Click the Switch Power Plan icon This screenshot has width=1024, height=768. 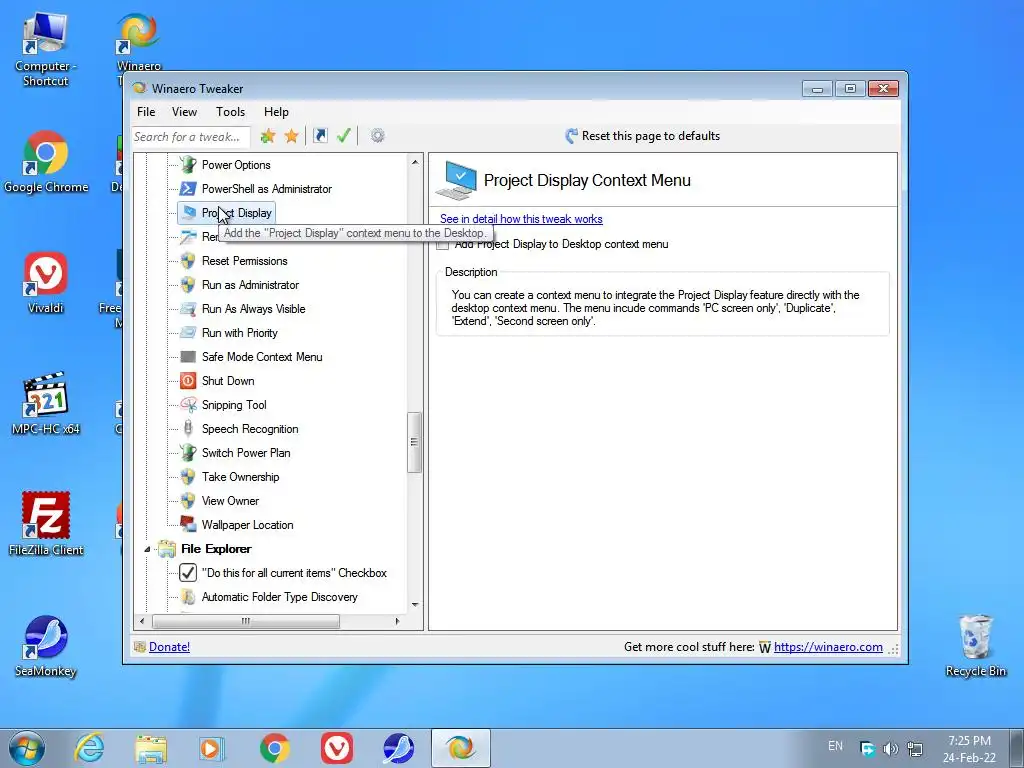point(188,453)
